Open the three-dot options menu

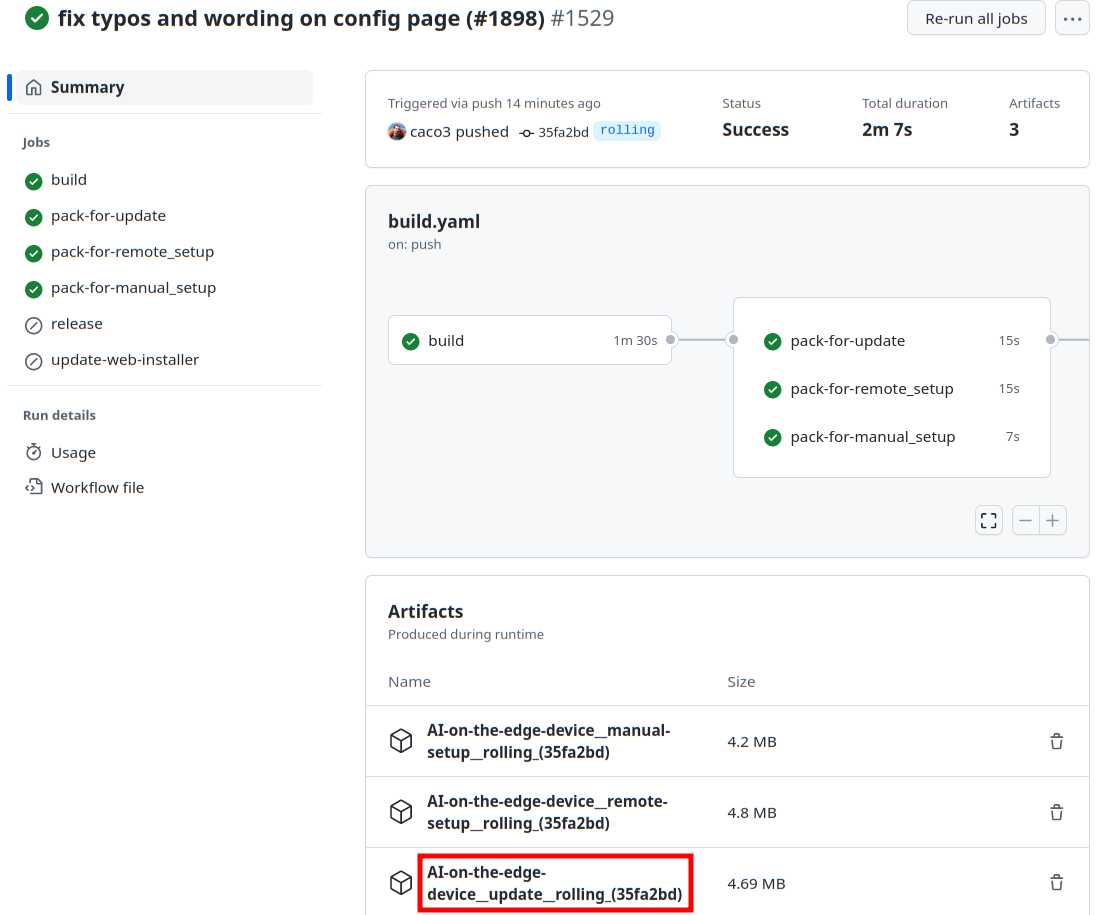[x=1072, y=19]
